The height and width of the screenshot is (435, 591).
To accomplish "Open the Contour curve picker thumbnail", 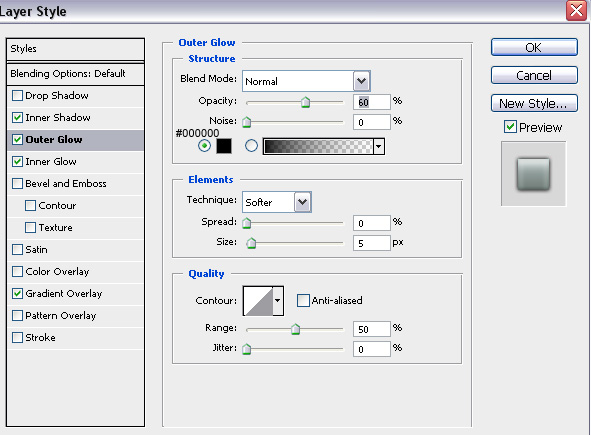I will click(x=258, y=301).
